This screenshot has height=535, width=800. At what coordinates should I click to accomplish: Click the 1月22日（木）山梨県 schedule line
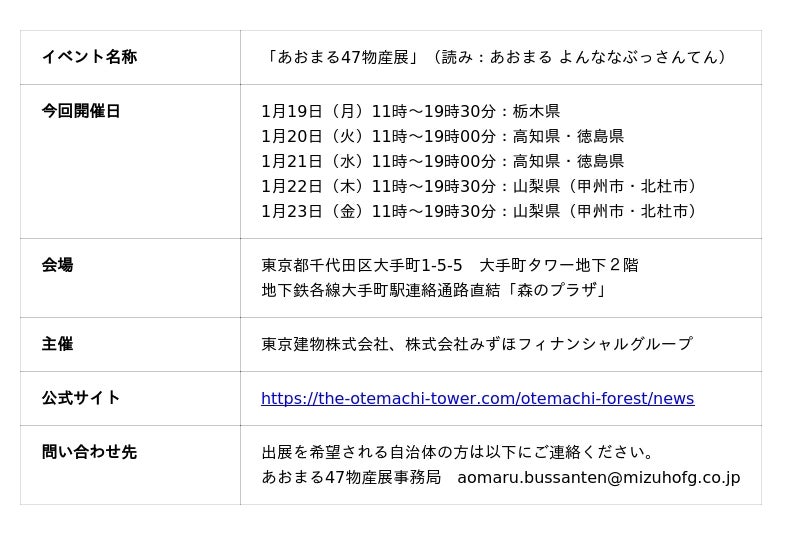tap(480, 186)
